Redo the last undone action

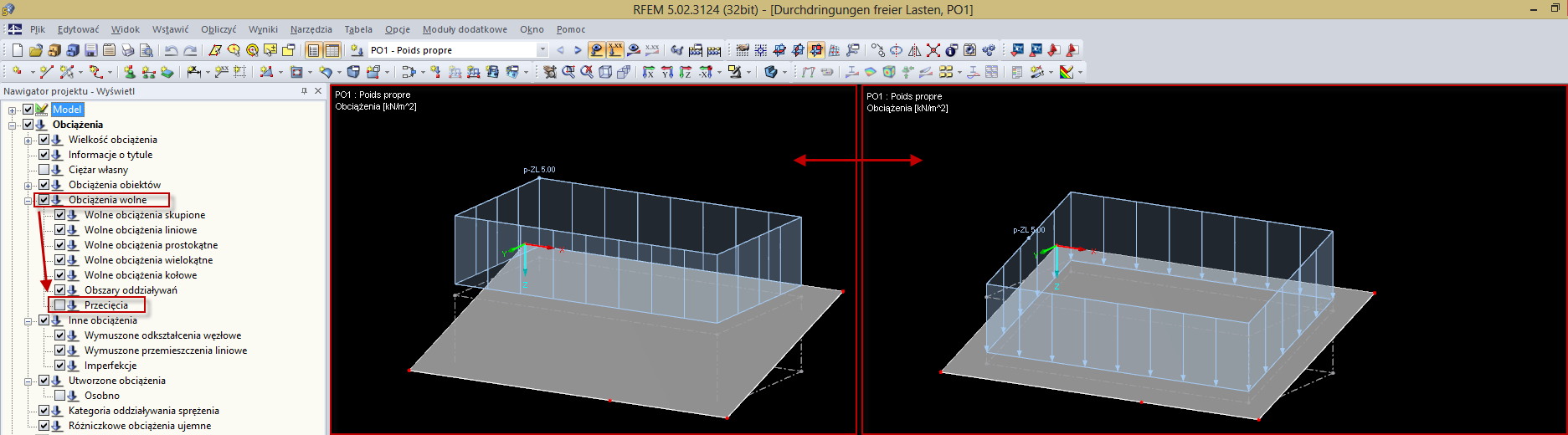point(190,50)
